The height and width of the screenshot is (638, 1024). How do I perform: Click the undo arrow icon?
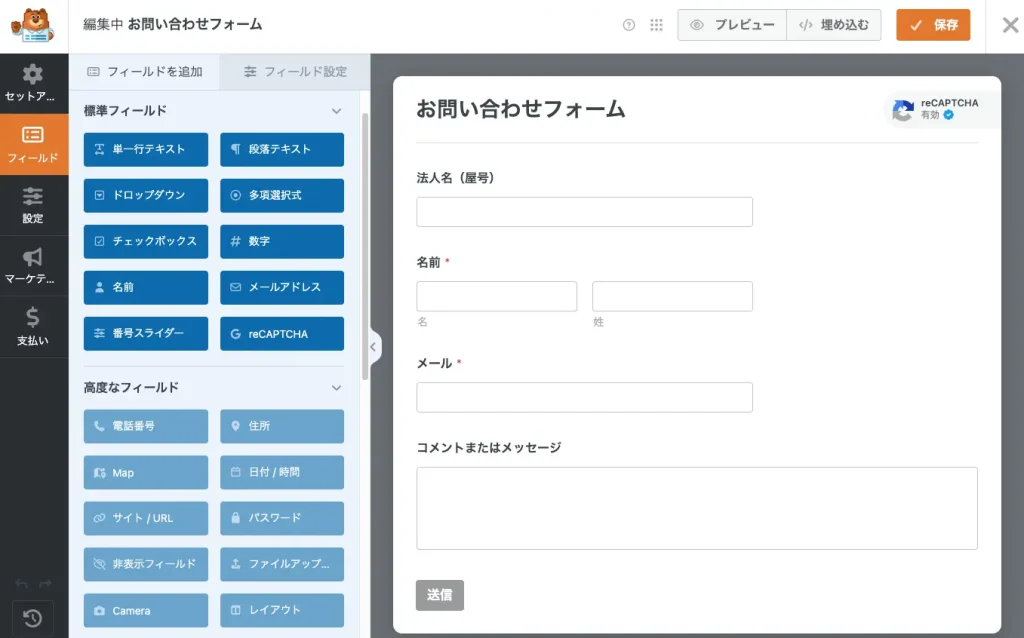click(22, 583)
